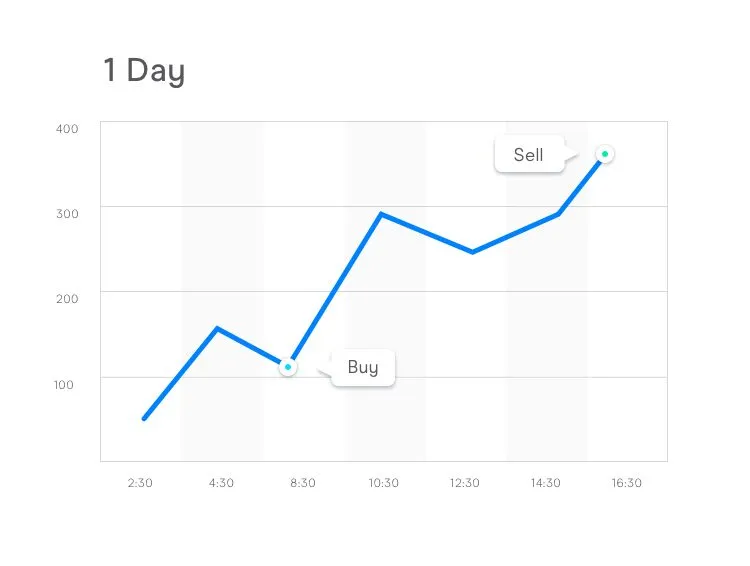Image resolution: width=750 pixels, height=566 pixels.
Task: Click the line peak near 10:30
Action: (x=381, y=214)
